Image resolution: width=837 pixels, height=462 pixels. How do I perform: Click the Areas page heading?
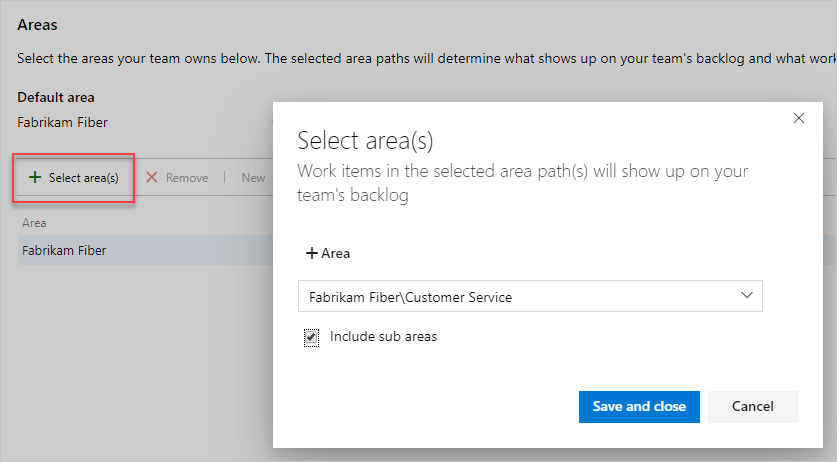click(38, 21)
